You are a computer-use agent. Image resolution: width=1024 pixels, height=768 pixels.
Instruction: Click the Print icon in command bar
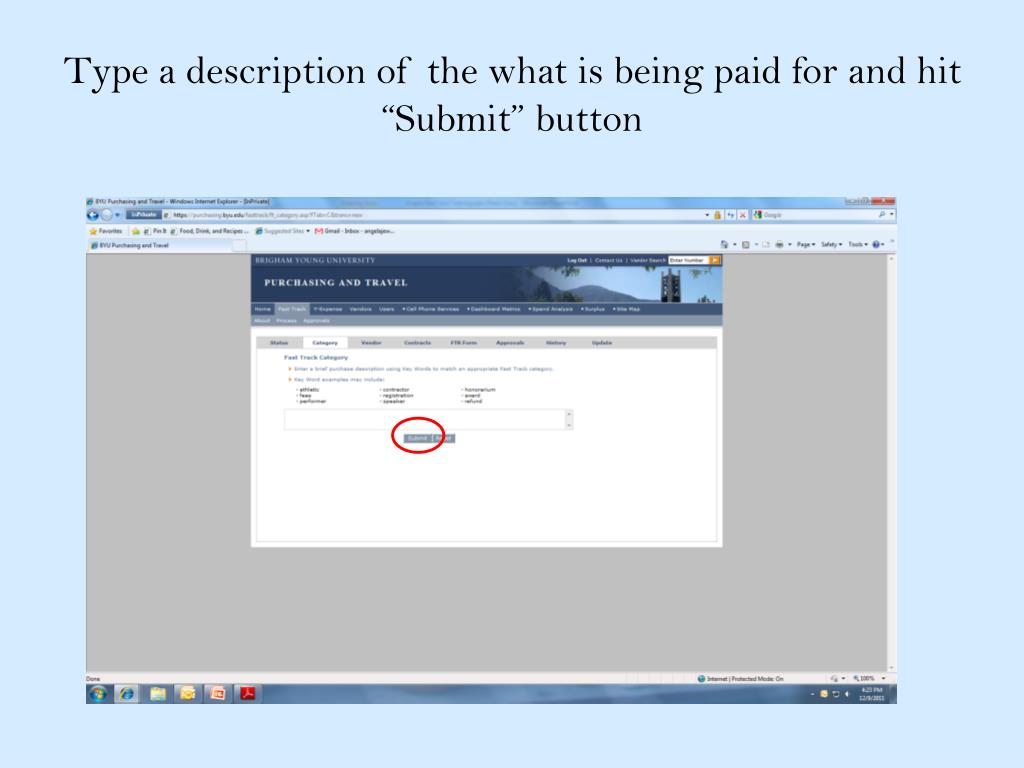coord(778,245)
